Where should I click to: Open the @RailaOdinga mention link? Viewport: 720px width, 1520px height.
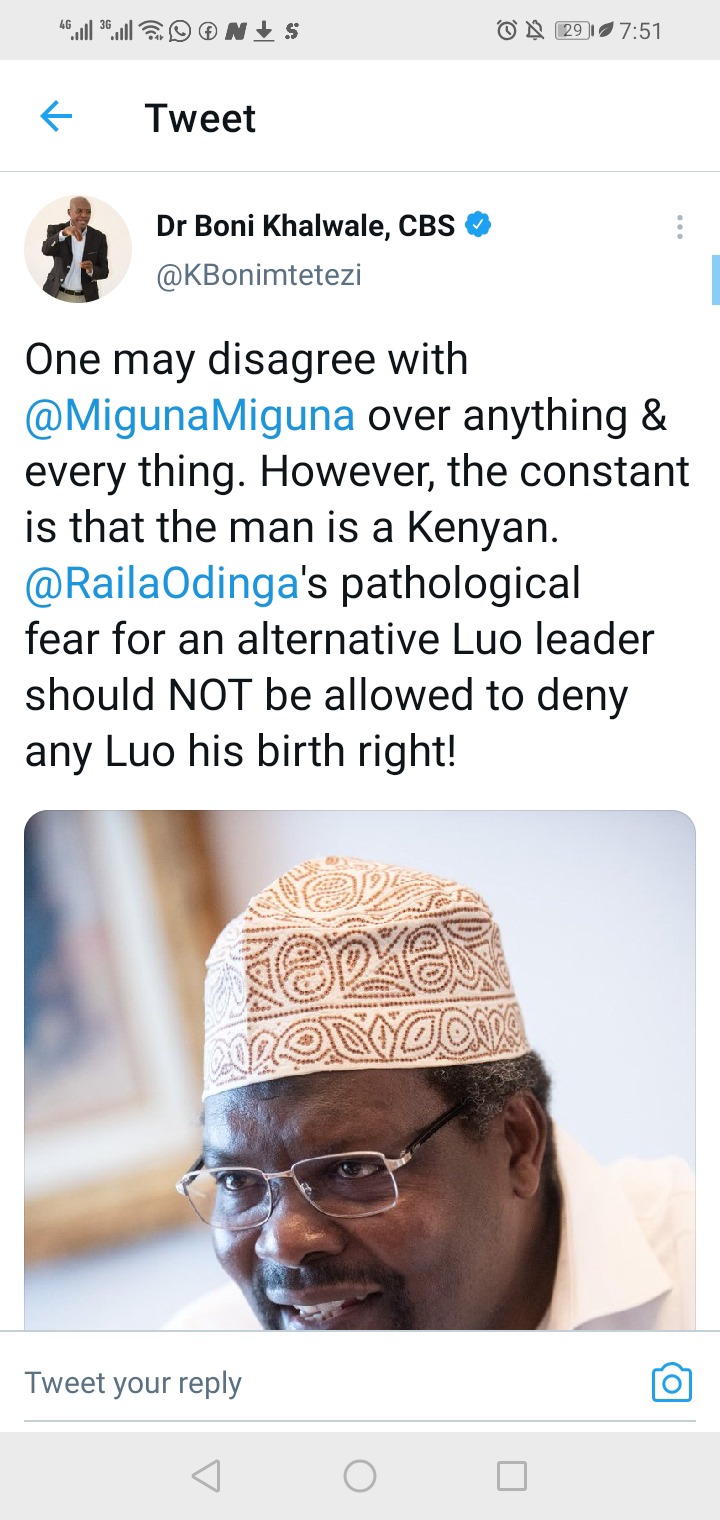pyautogui.click(x=162, y=584)
